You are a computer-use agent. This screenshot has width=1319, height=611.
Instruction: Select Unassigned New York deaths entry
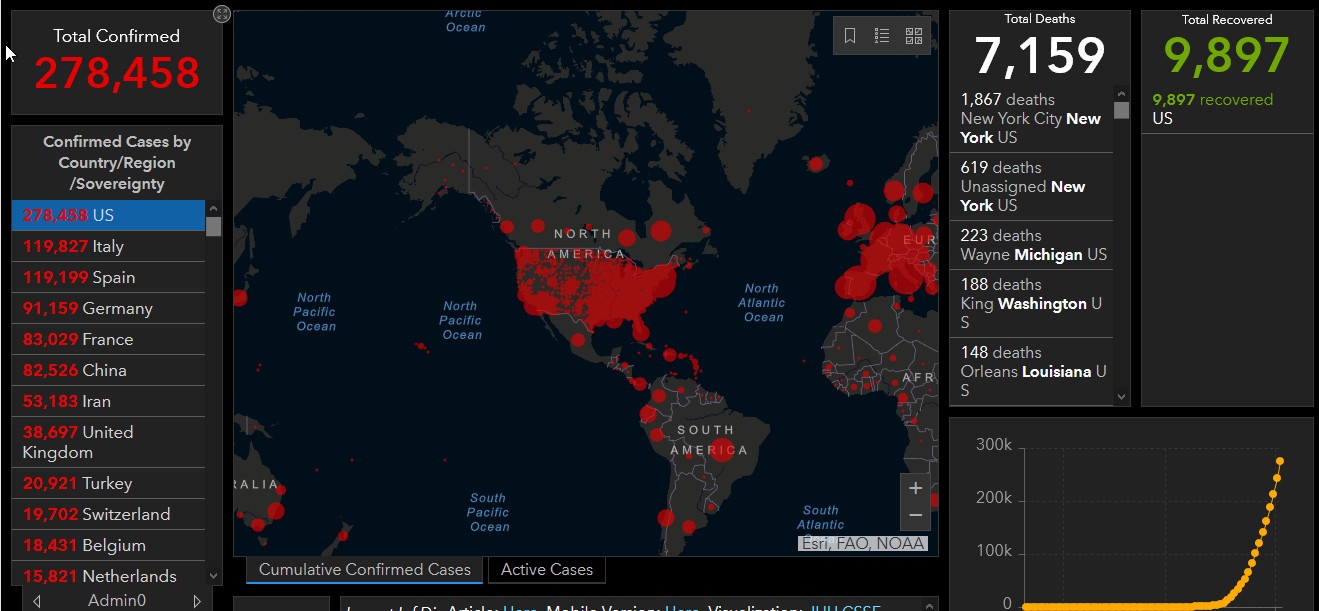pyautogui.click(x=1031, y=186)
